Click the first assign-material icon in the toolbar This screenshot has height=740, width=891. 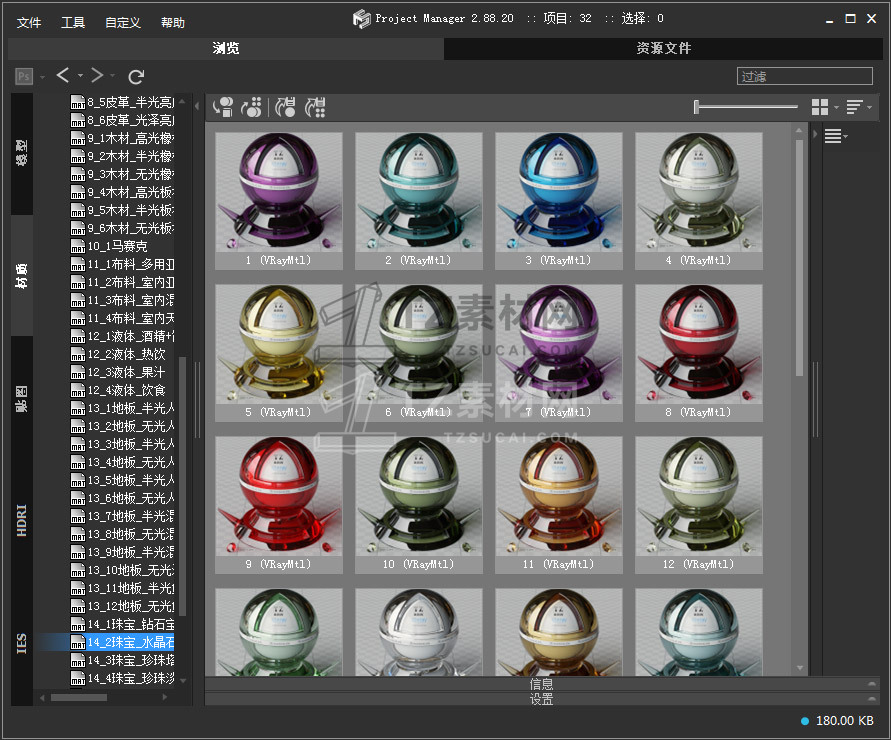pos(224,107)
